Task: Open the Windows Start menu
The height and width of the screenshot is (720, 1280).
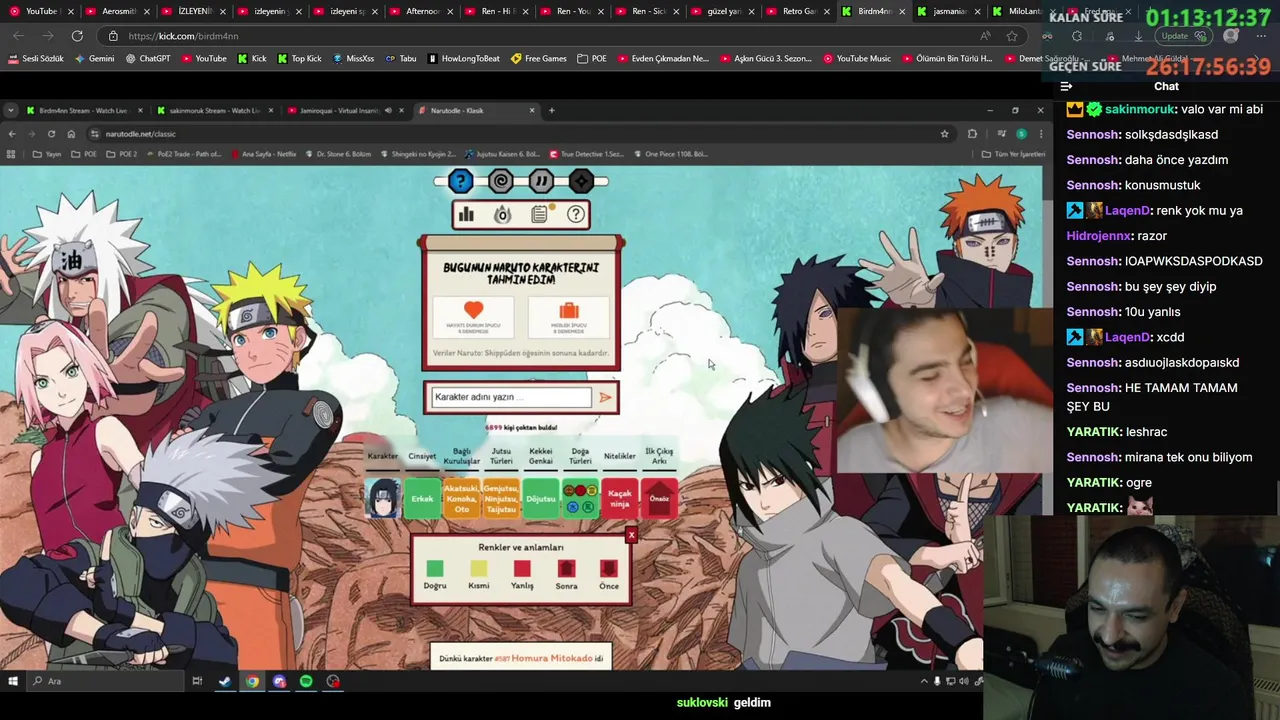Action: coord(13,681)
